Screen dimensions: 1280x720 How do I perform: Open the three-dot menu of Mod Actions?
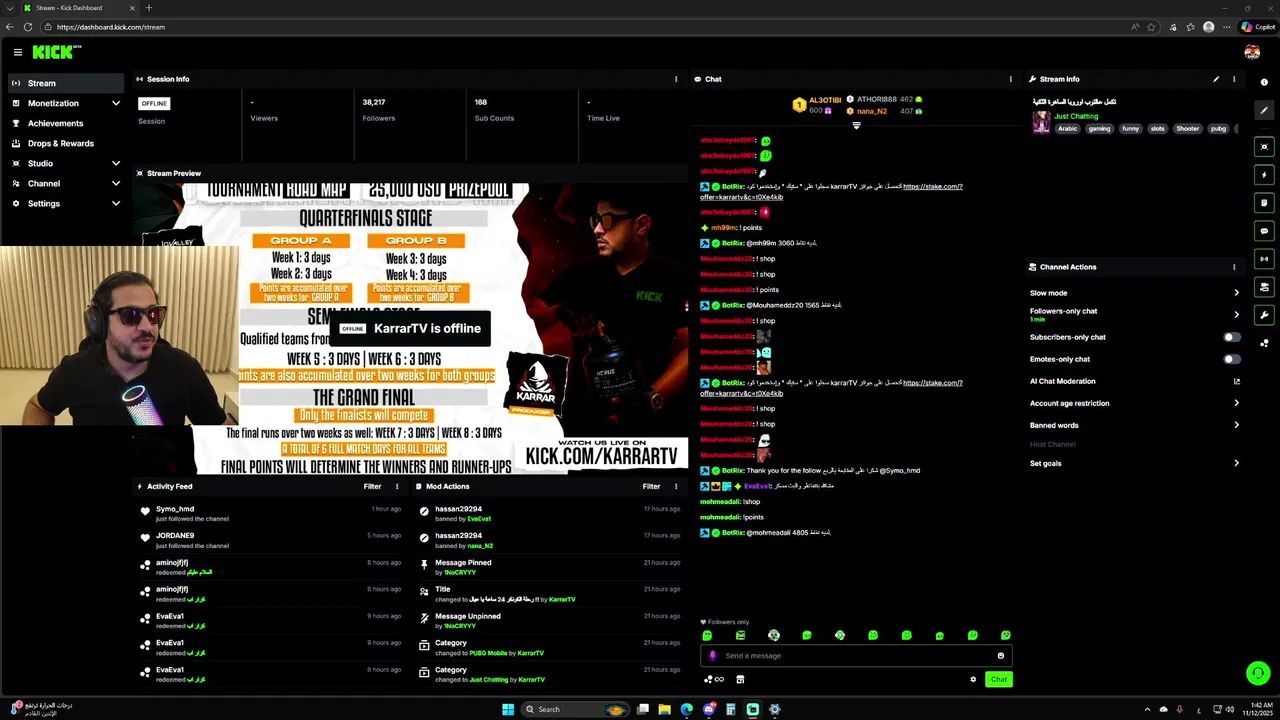pyautogui.click(x=676, y=487)
